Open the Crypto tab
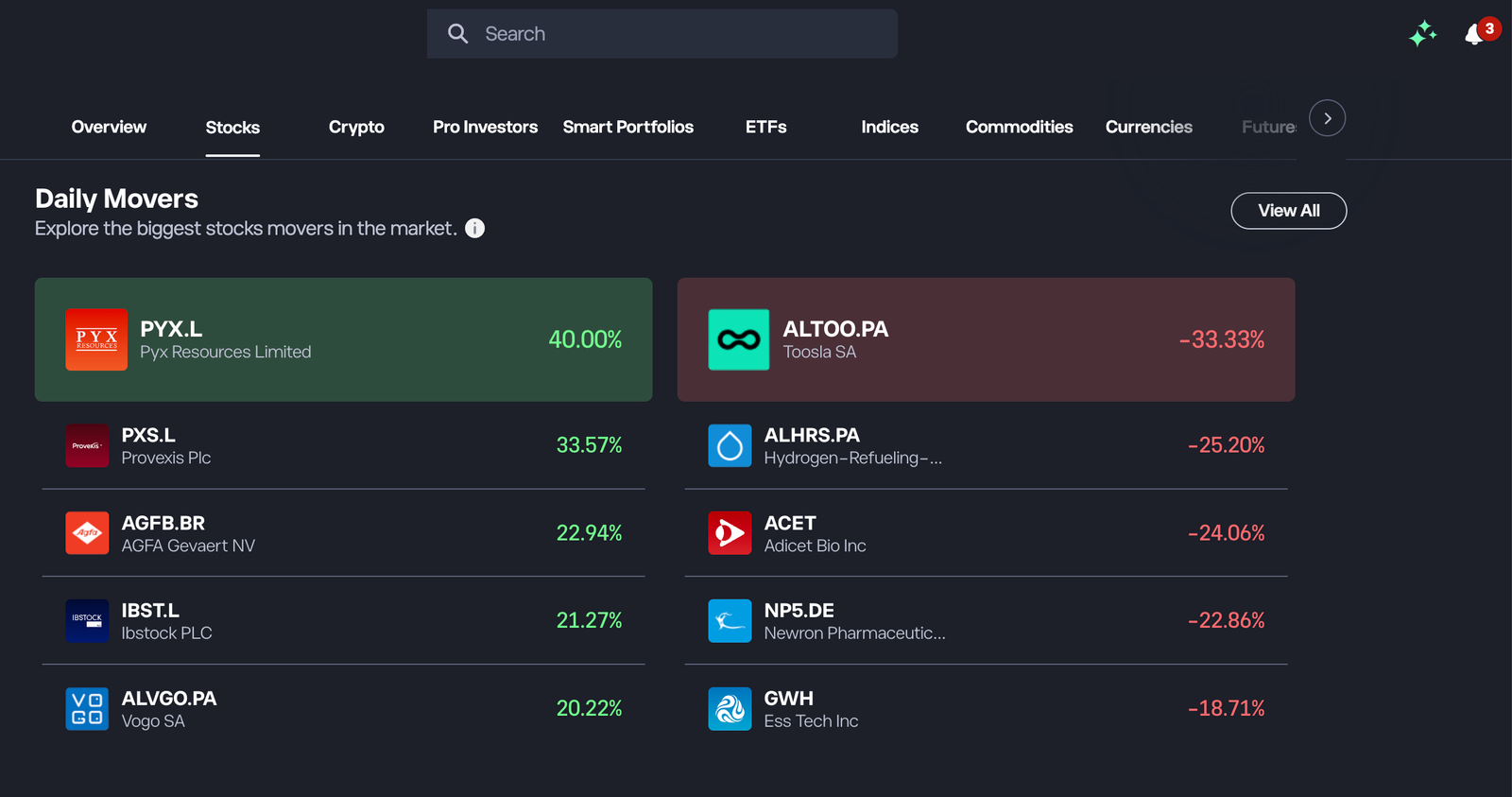 click(x=356, y=128)
